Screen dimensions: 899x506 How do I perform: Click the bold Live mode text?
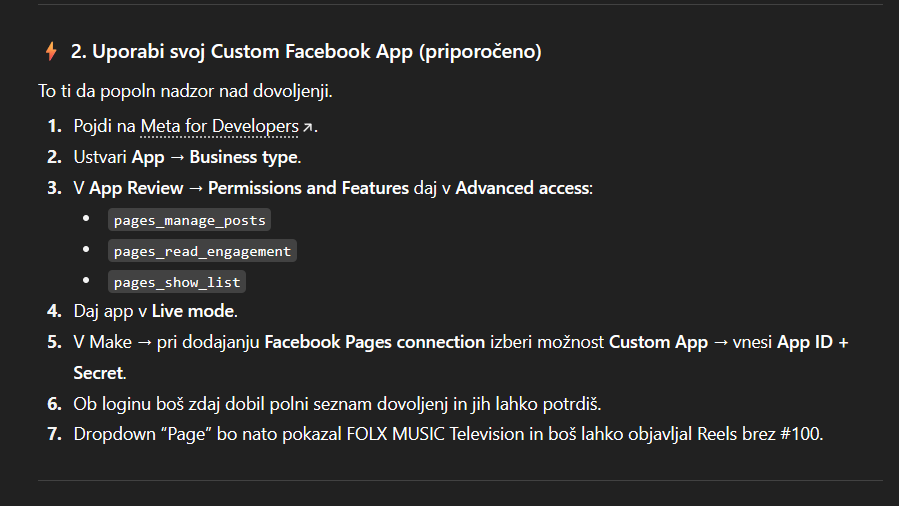tap(193, 311)
